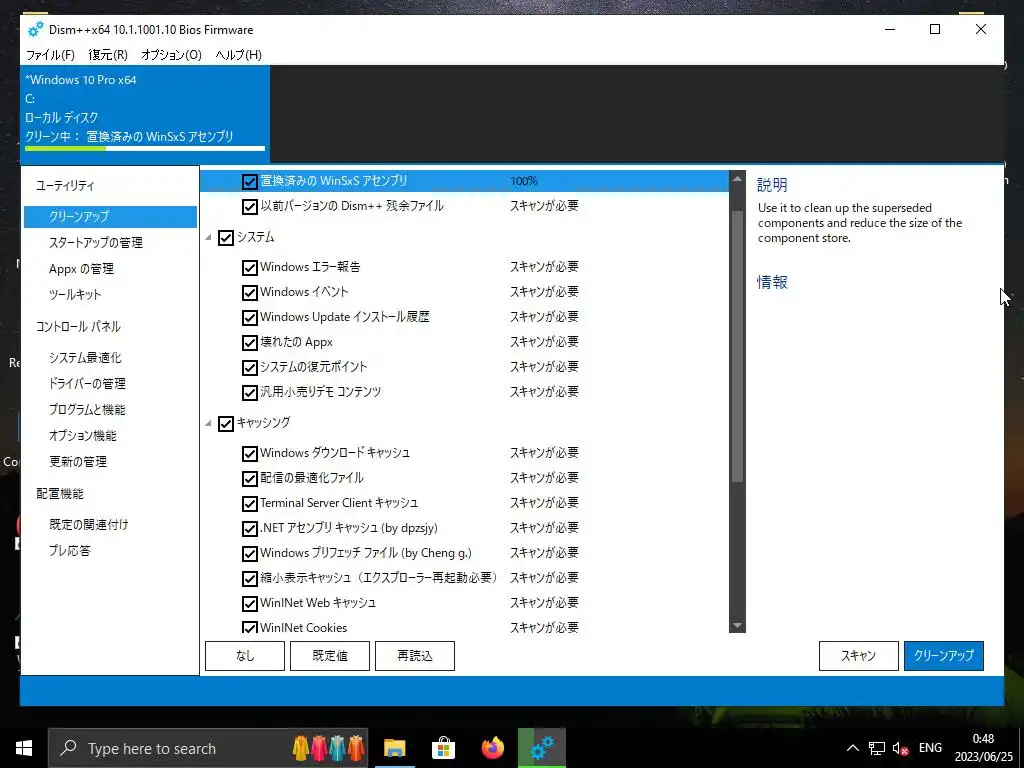This screenshot has height=768, width=1024.
Task: Open the 復元(R) menu
Action: pyautogui.click(x=108, y=55)
